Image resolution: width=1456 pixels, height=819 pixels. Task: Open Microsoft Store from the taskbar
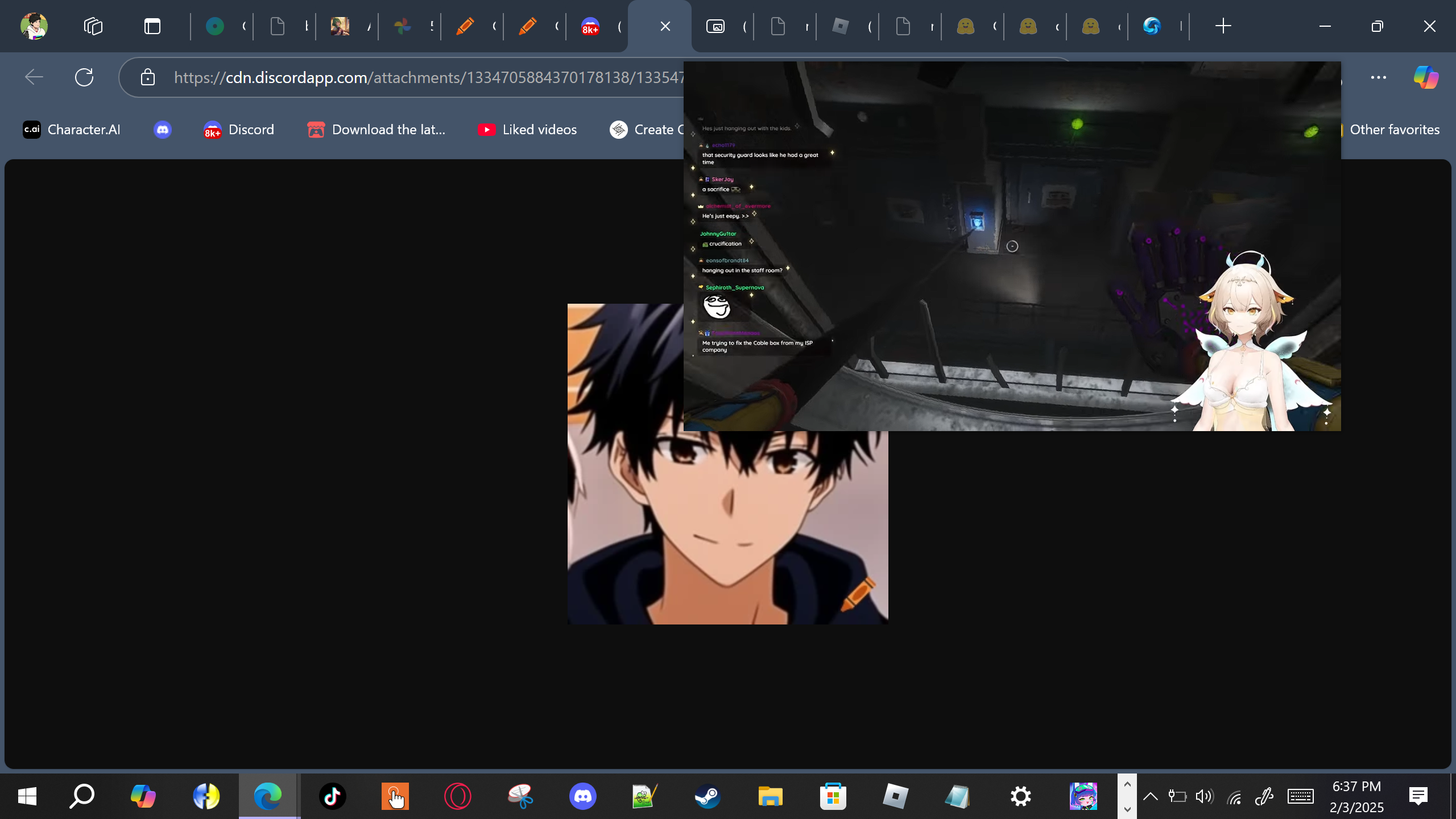pyautogui.click(x=833, y=796)
